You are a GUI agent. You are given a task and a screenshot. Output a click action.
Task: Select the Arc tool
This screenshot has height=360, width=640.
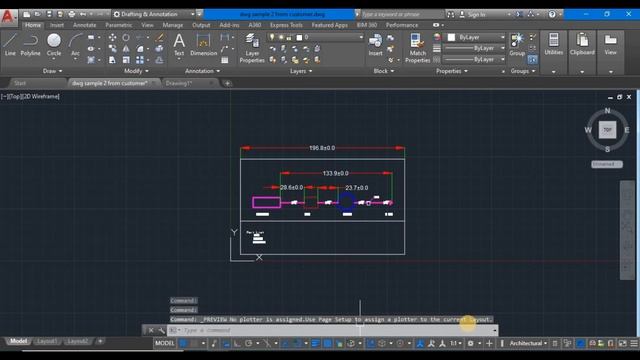(75, 45)
